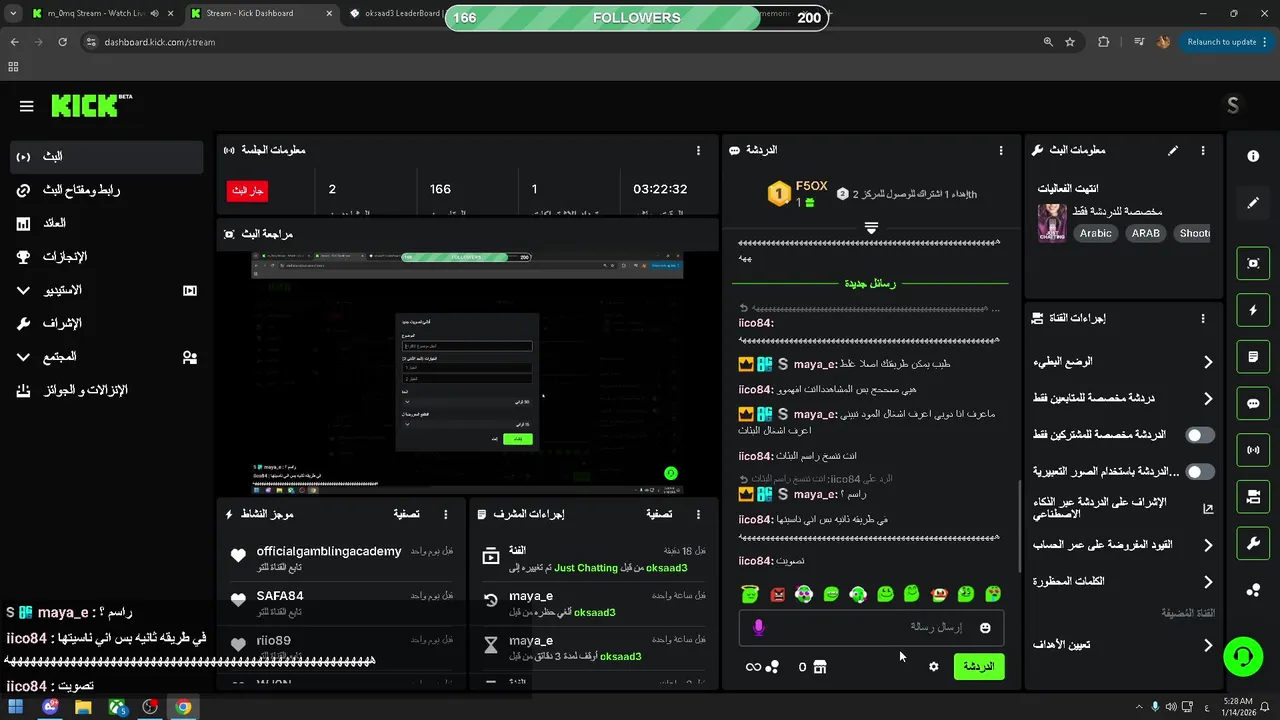Open chat settings gear next to send button
The image size is (1280, 720).
tap(934, 666)
